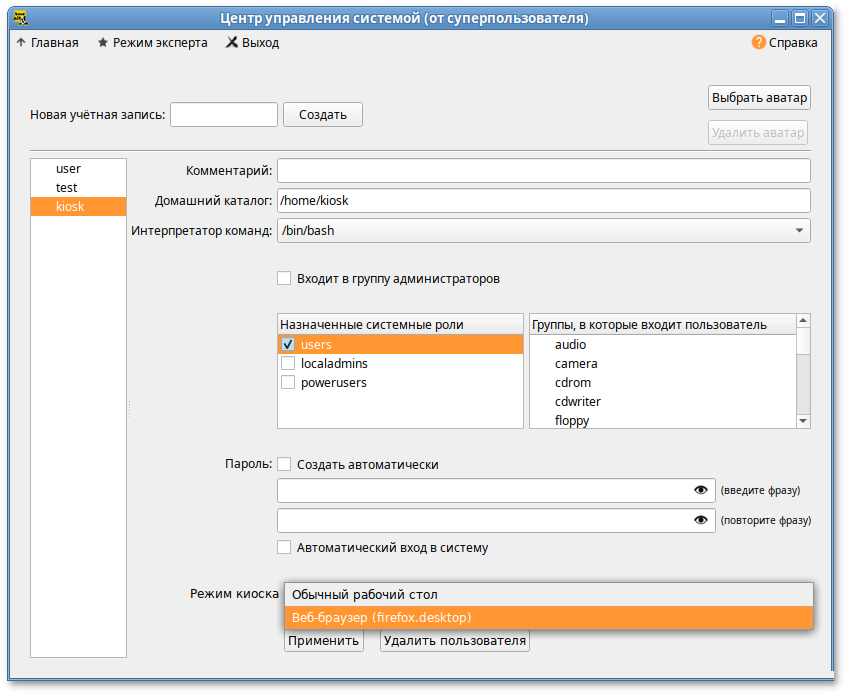Image resolution: width=847 pixels, height=695 pixels.
Task: Click the Выход tools icon
Action: tap(232, 43)
